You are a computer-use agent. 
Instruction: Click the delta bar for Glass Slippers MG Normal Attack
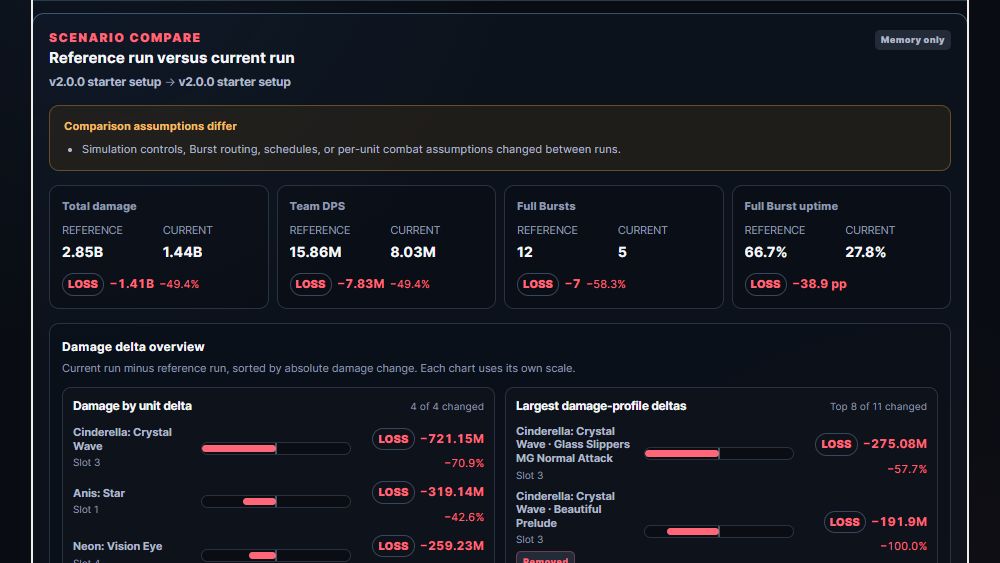tap(719, 453)
